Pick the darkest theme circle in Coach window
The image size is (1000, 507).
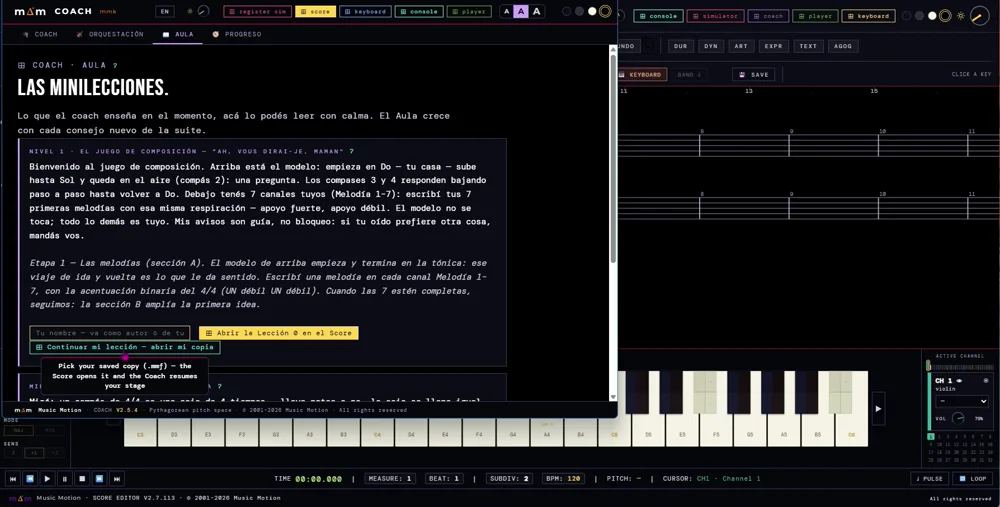pos(566,11)
